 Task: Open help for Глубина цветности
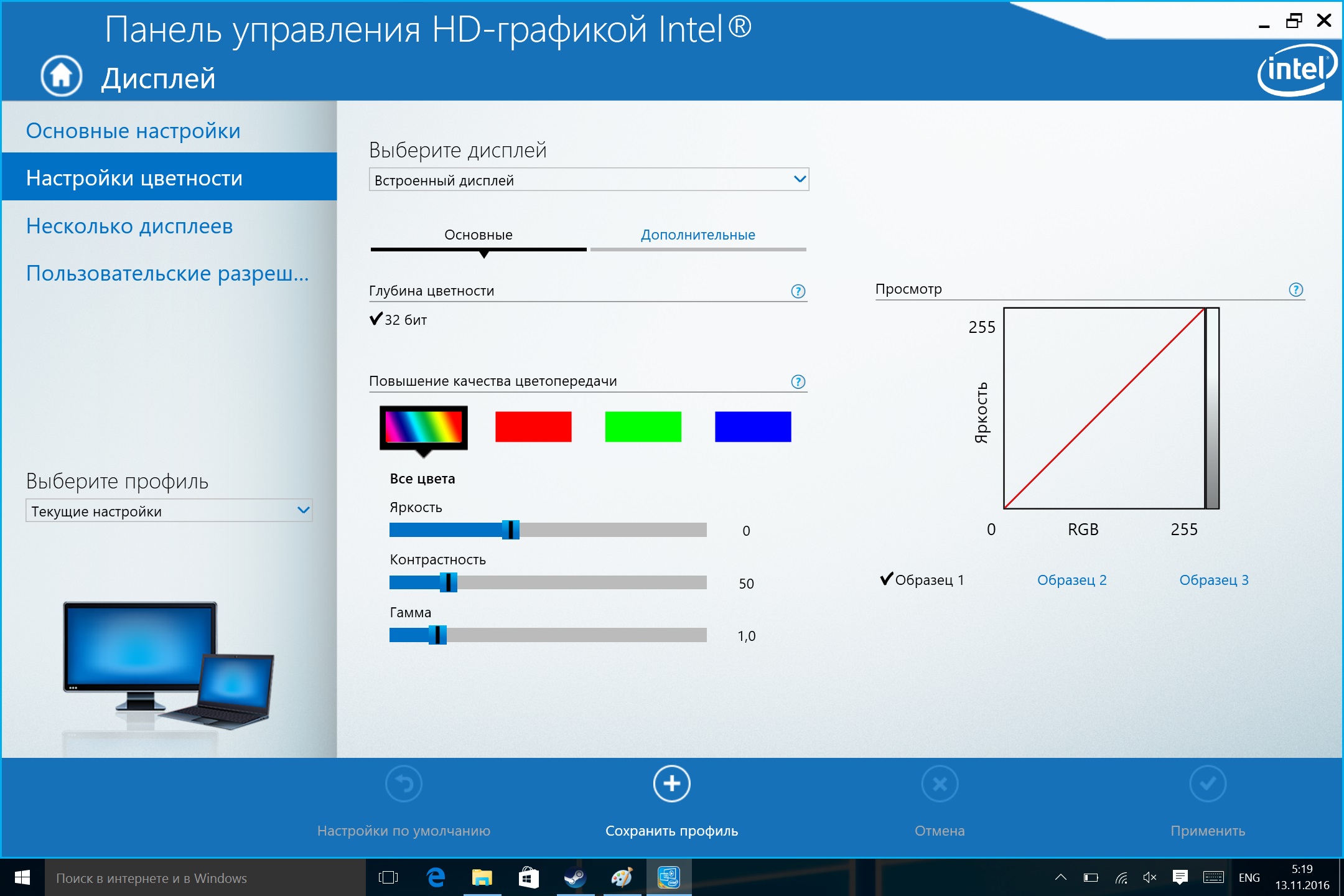798,291
